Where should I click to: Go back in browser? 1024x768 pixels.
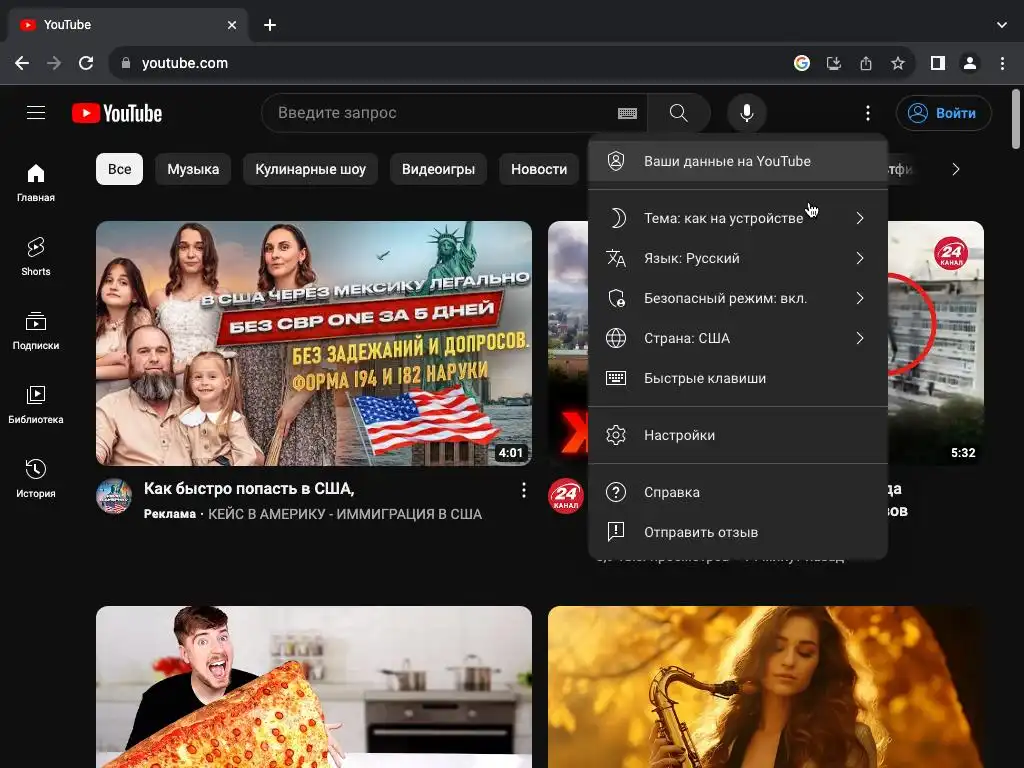22,63
